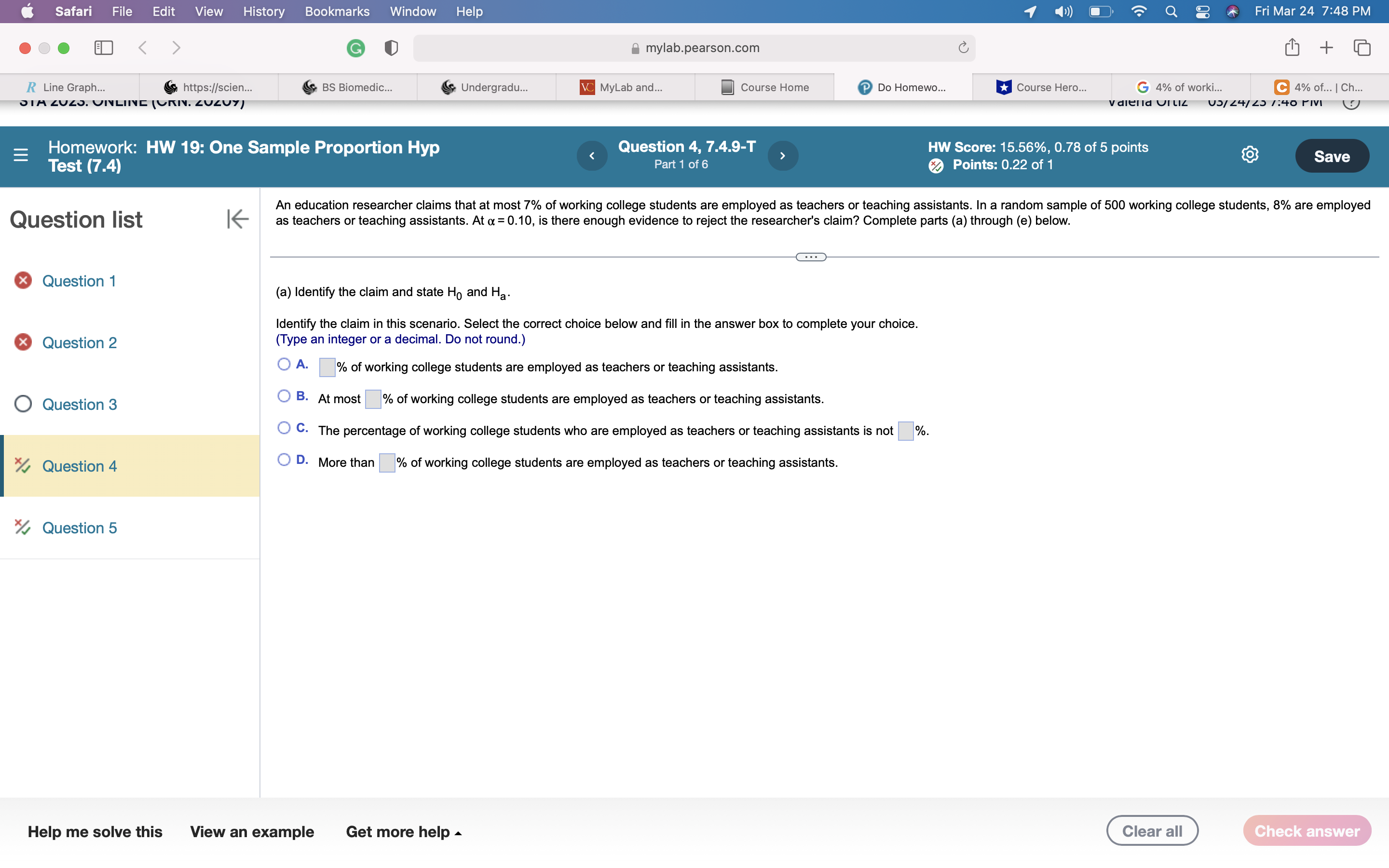This screenshot has height=868, width=1389.
Task: Open the Safari History menu
Action: [x=263, y=12]
